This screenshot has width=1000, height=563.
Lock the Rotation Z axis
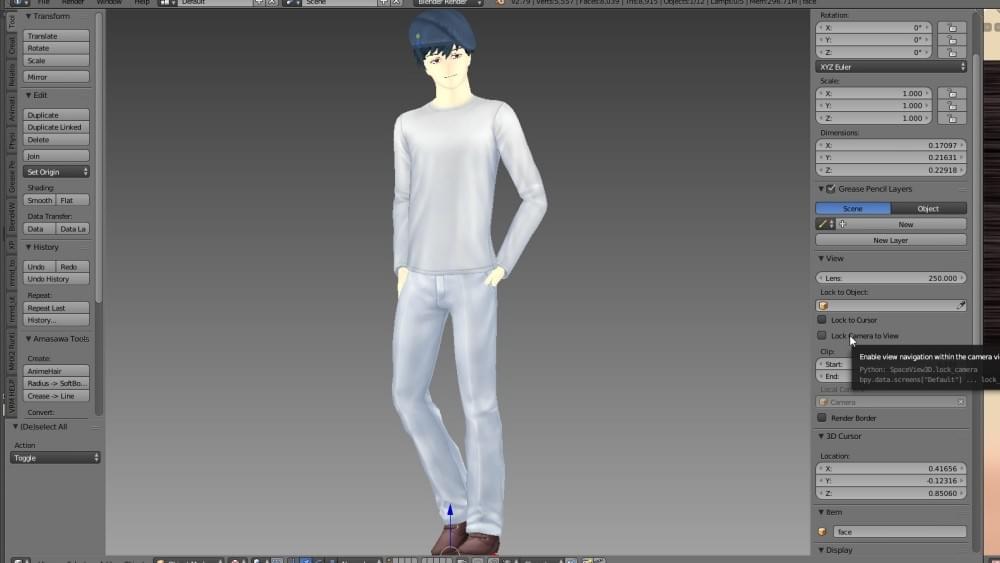[x=952, y=52]
